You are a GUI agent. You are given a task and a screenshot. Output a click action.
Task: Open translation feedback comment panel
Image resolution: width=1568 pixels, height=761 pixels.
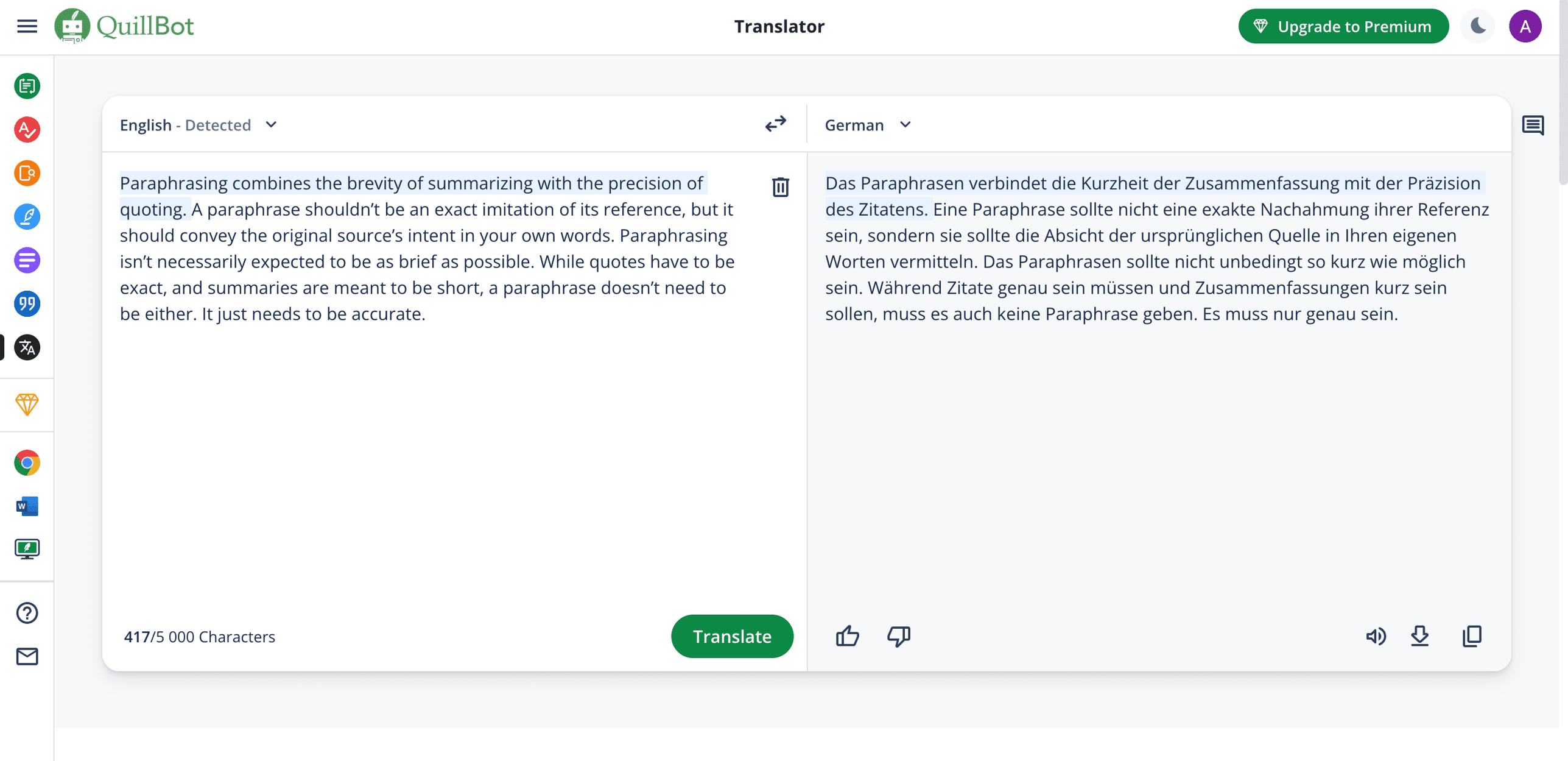(1533, 125)
